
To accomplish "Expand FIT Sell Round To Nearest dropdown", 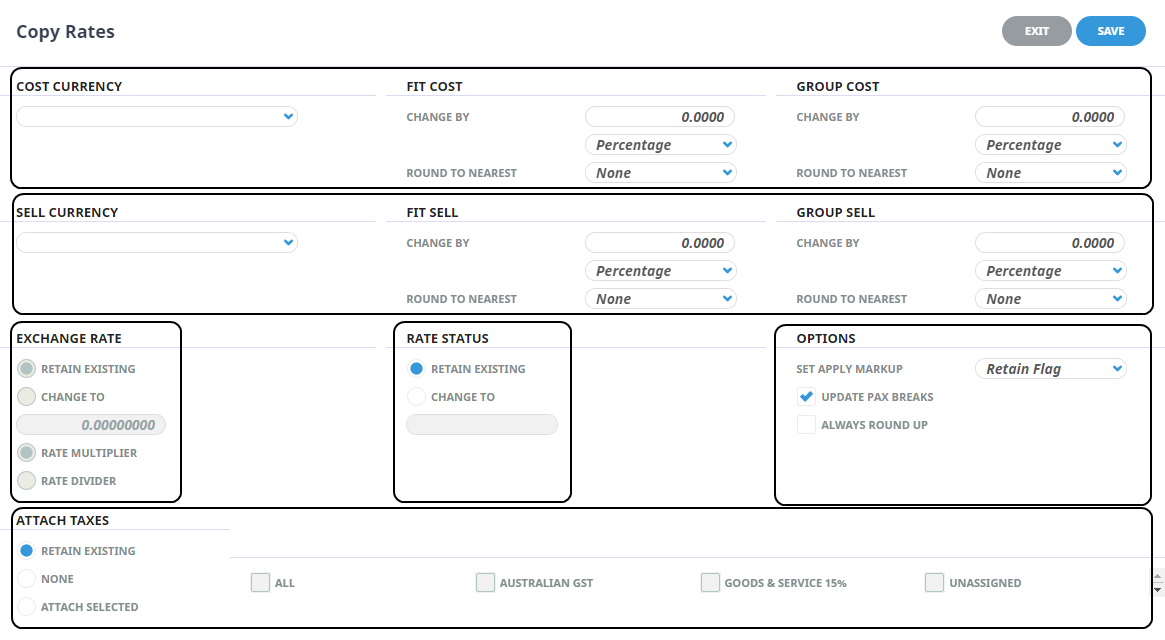I will [660, 299].
